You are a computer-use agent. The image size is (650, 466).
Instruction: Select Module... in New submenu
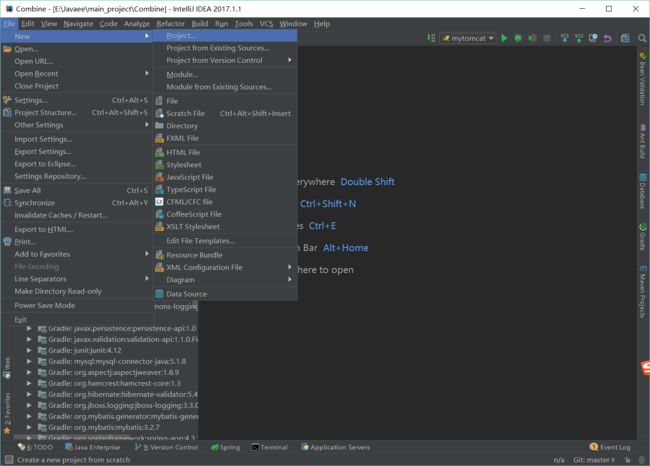point(225,75)
